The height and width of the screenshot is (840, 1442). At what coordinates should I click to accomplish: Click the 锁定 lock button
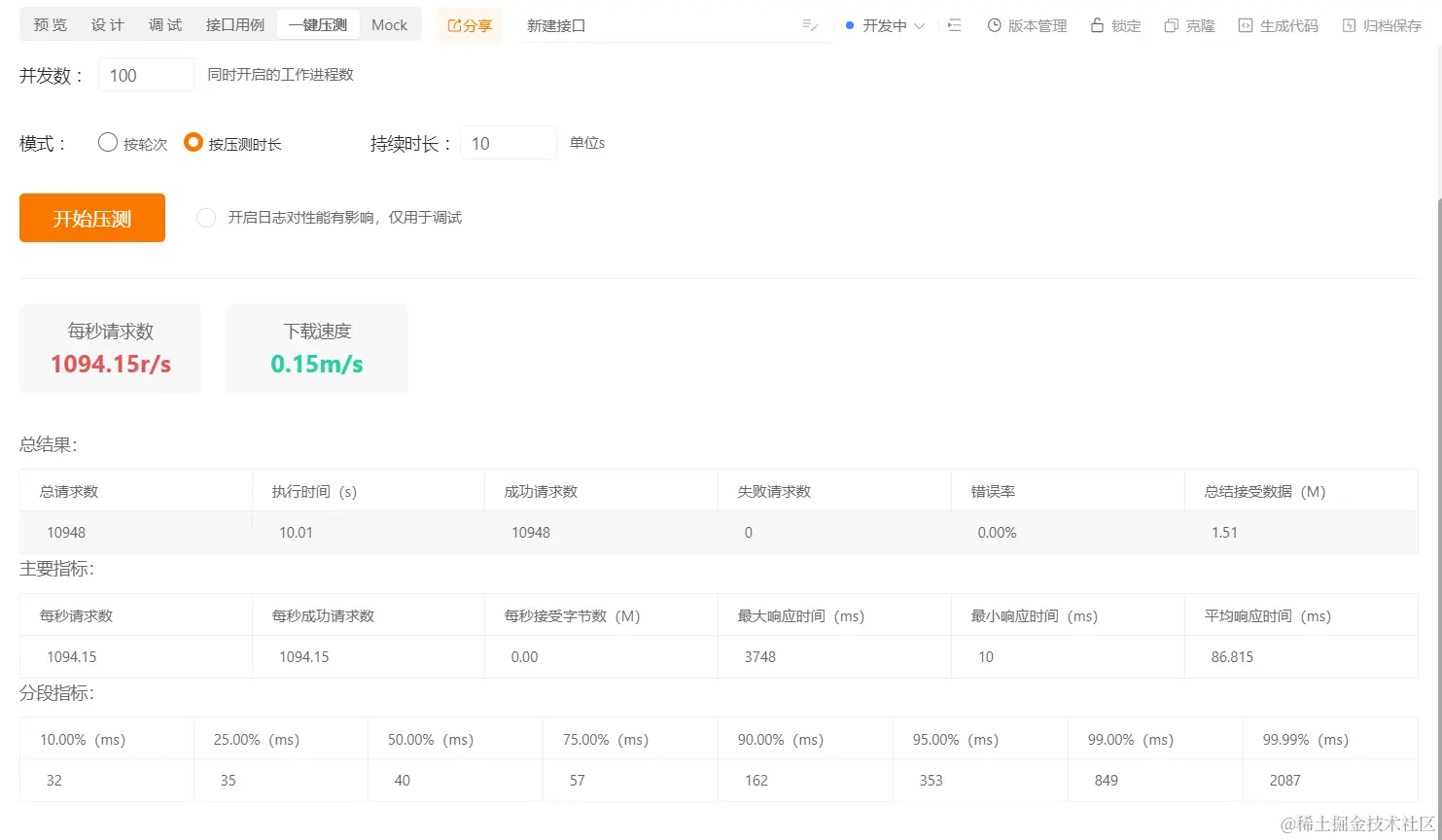pos(1115,26)
